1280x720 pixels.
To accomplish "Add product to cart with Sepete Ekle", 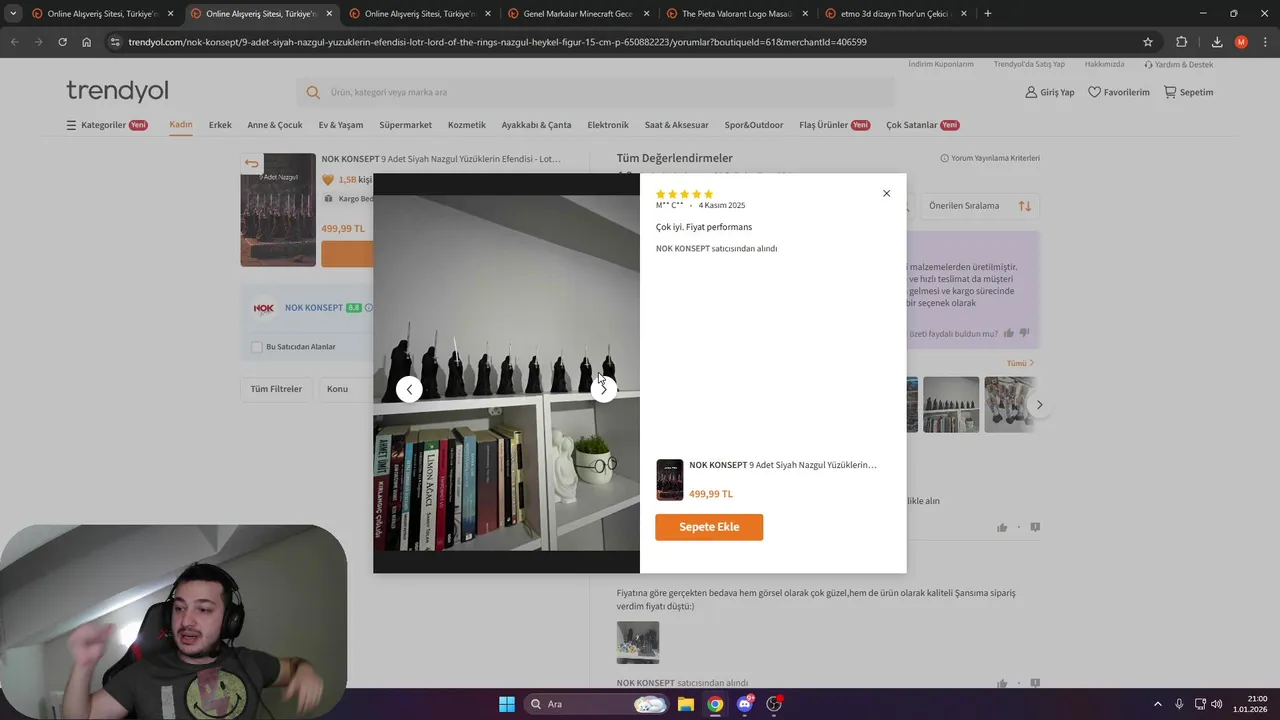I will click(709, 527).
